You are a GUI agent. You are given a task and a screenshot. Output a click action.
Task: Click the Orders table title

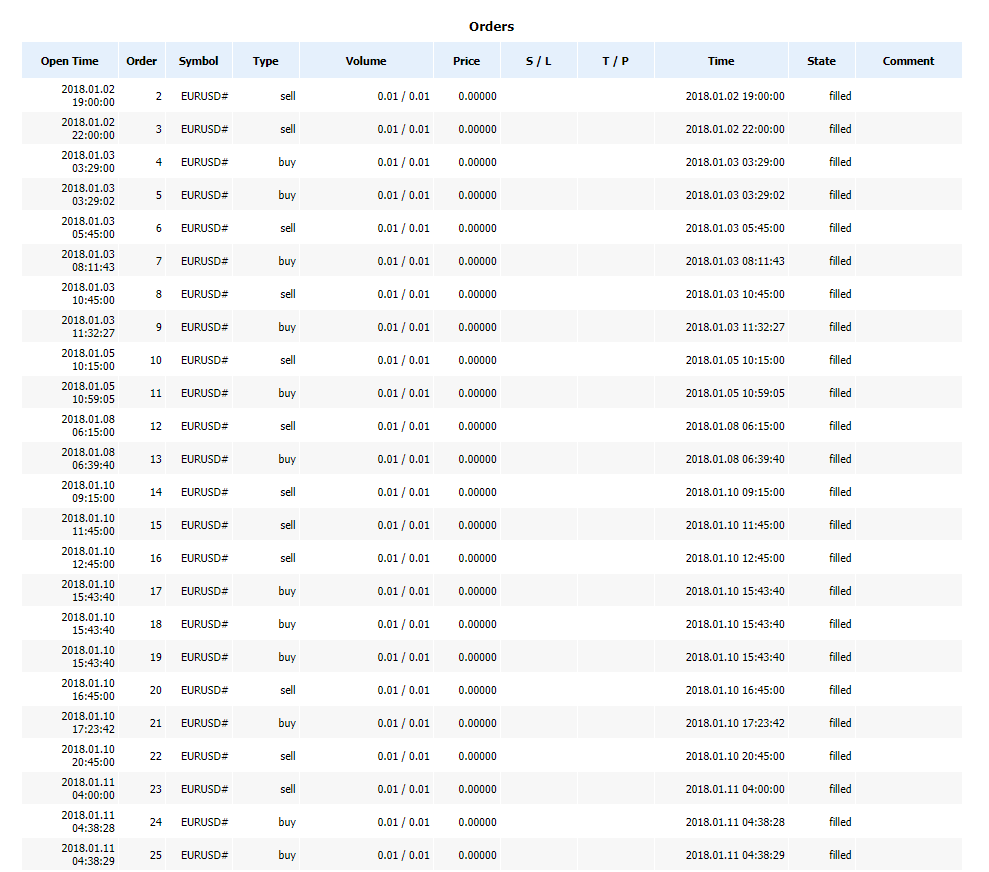491,26
